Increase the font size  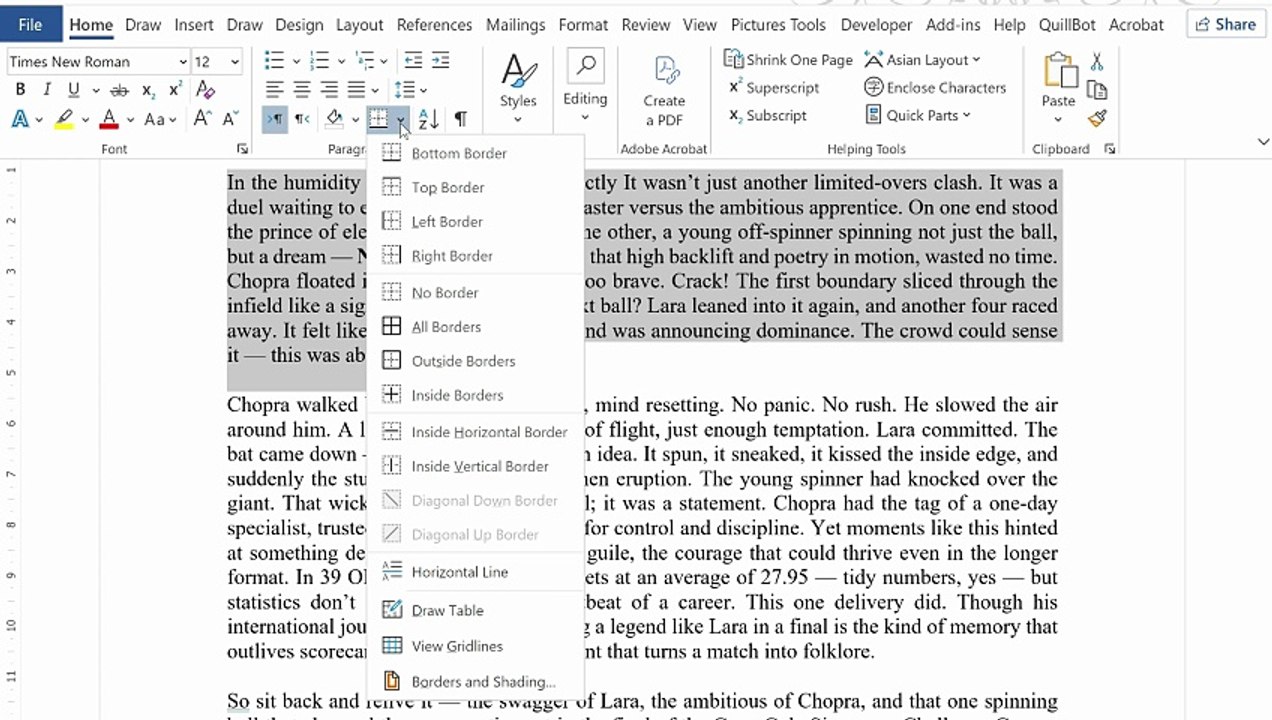[x=202, y=119]
